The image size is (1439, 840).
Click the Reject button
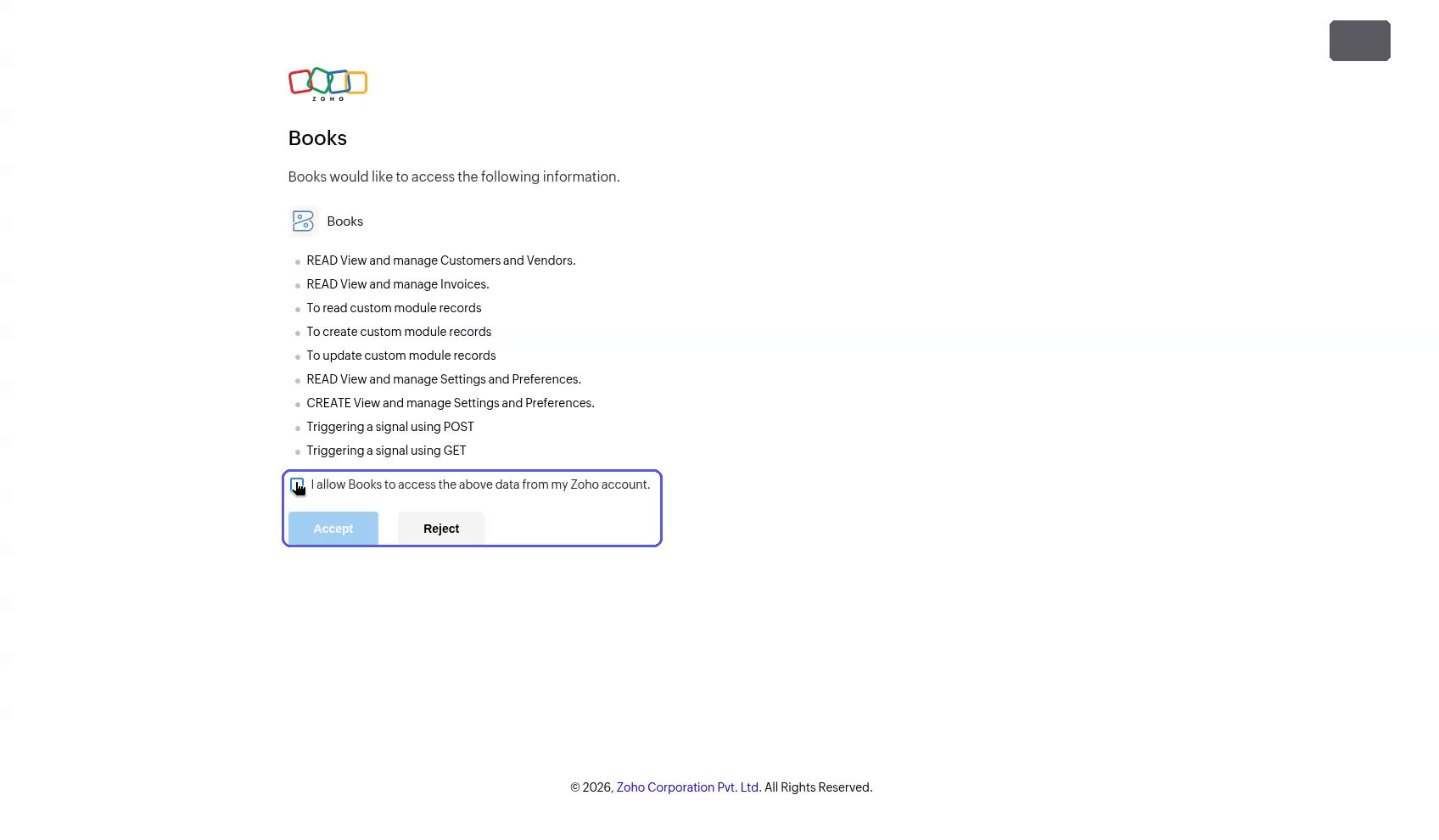tap(441, 529)
